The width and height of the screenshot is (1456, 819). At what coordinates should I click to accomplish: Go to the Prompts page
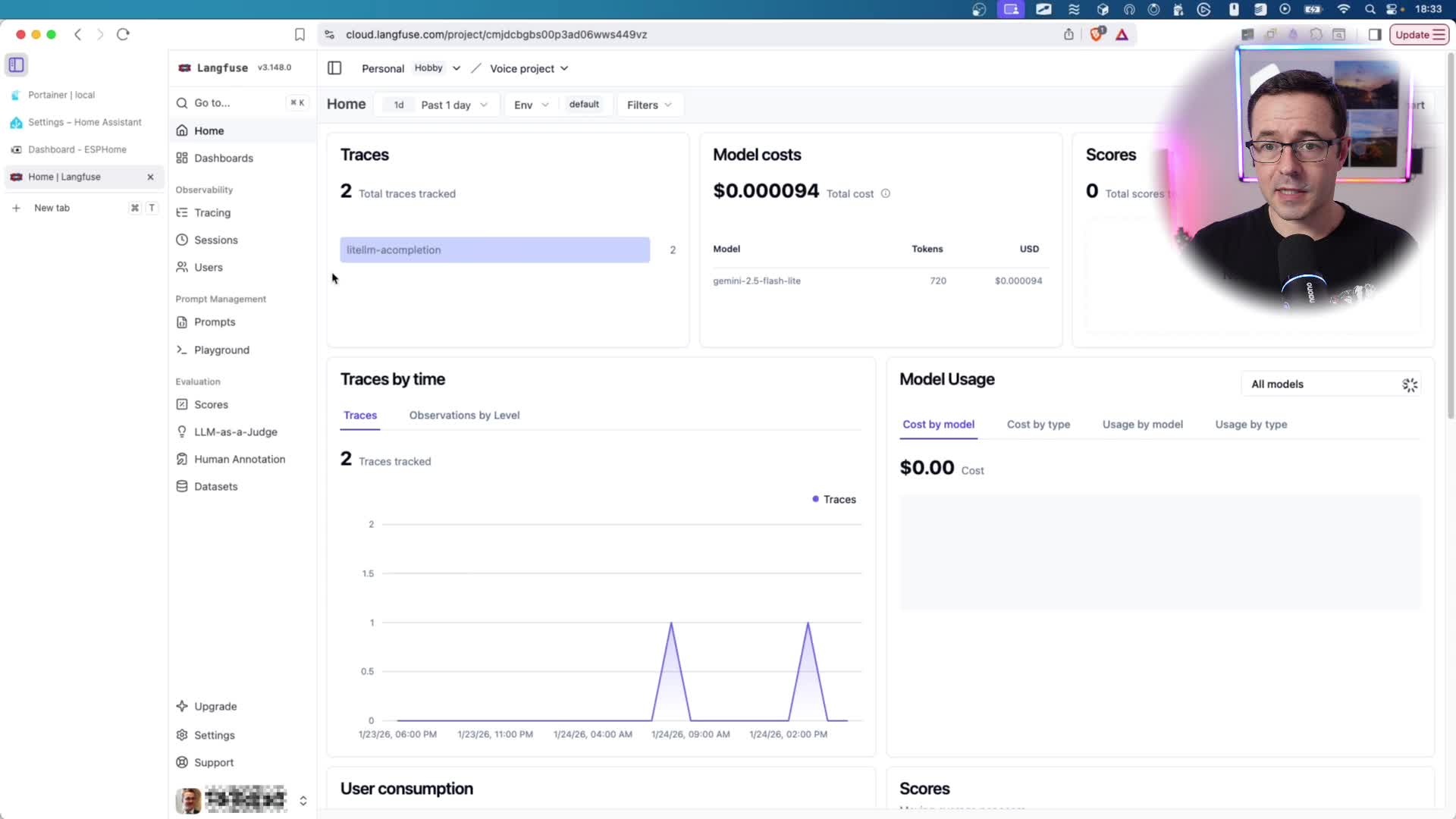coord(214,322)
